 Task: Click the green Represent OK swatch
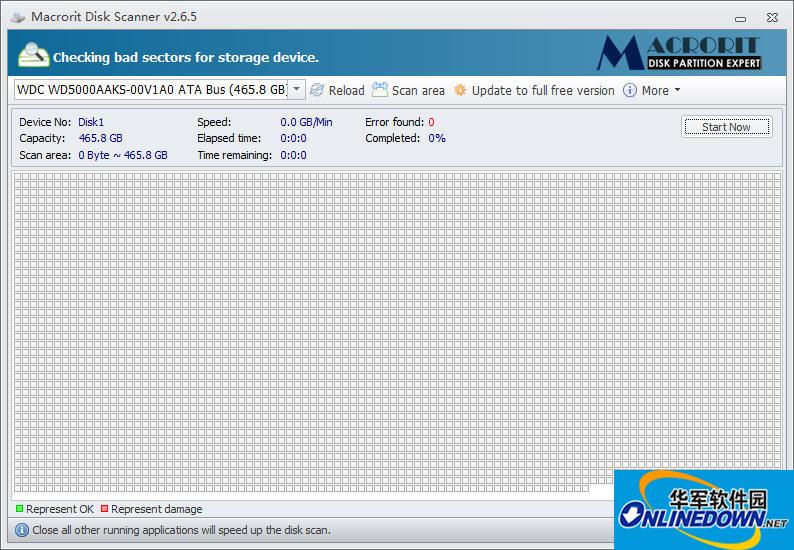pos(19,508)
